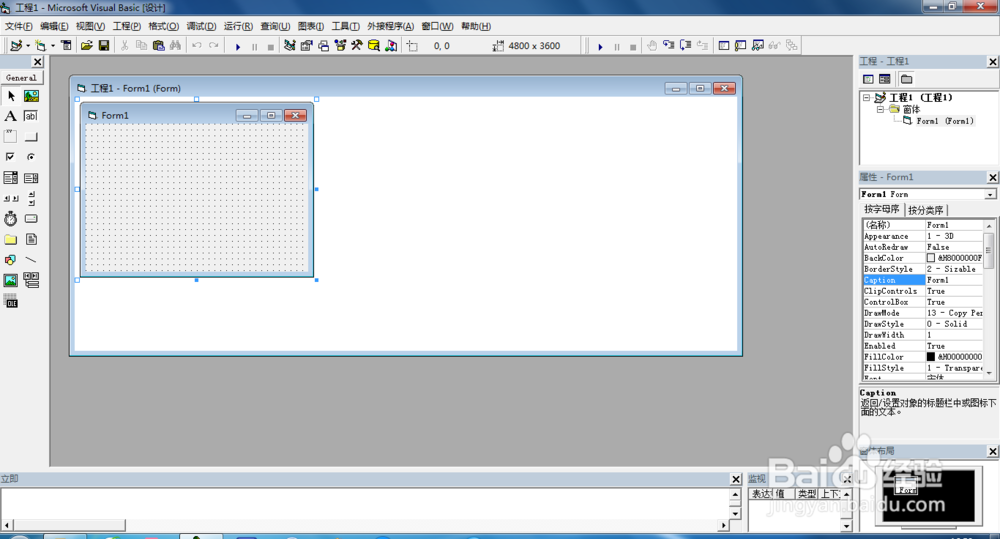Viewport: 1000px width, 539px height.
Task: Click the Paste toolbar icon
Action: [158, 45]
